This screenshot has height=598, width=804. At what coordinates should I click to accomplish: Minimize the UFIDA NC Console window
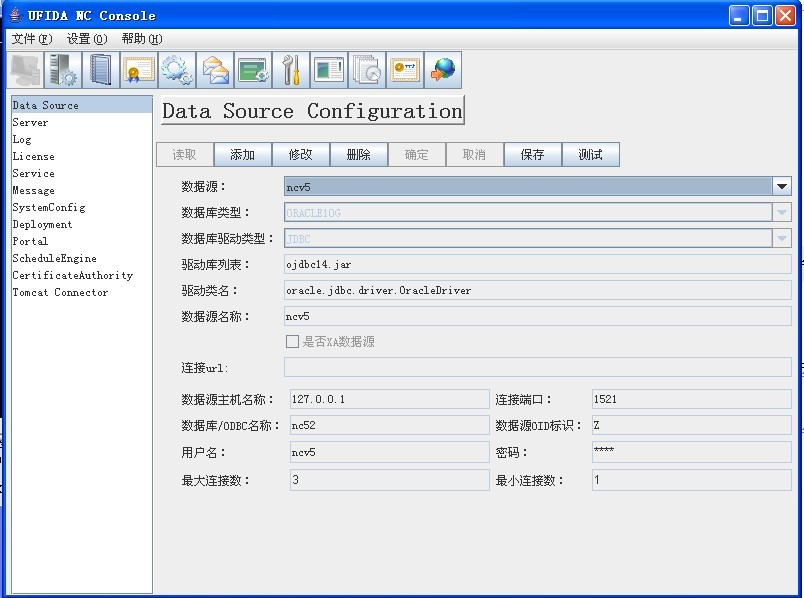point(738,15)
